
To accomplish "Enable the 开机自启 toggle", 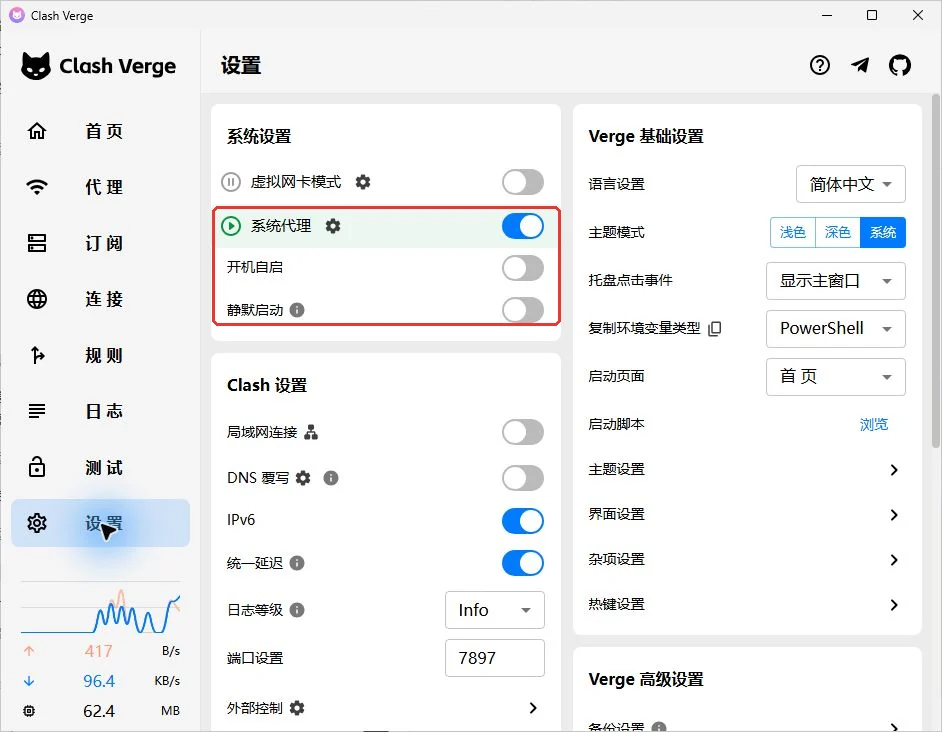I will pyautogui.click(x=523, y=267).
